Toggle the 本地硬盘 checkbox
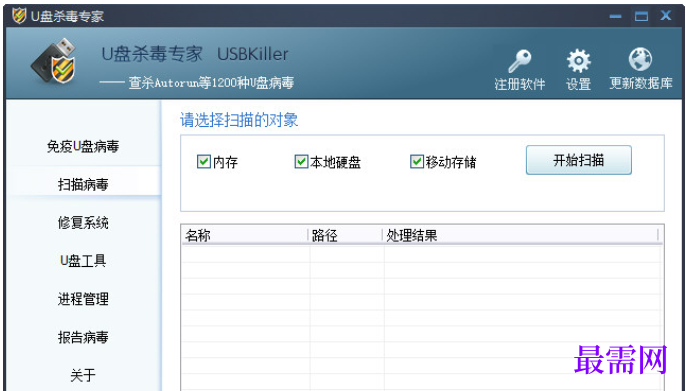This screenshot has height=391, width=686. tap(301, 161)
